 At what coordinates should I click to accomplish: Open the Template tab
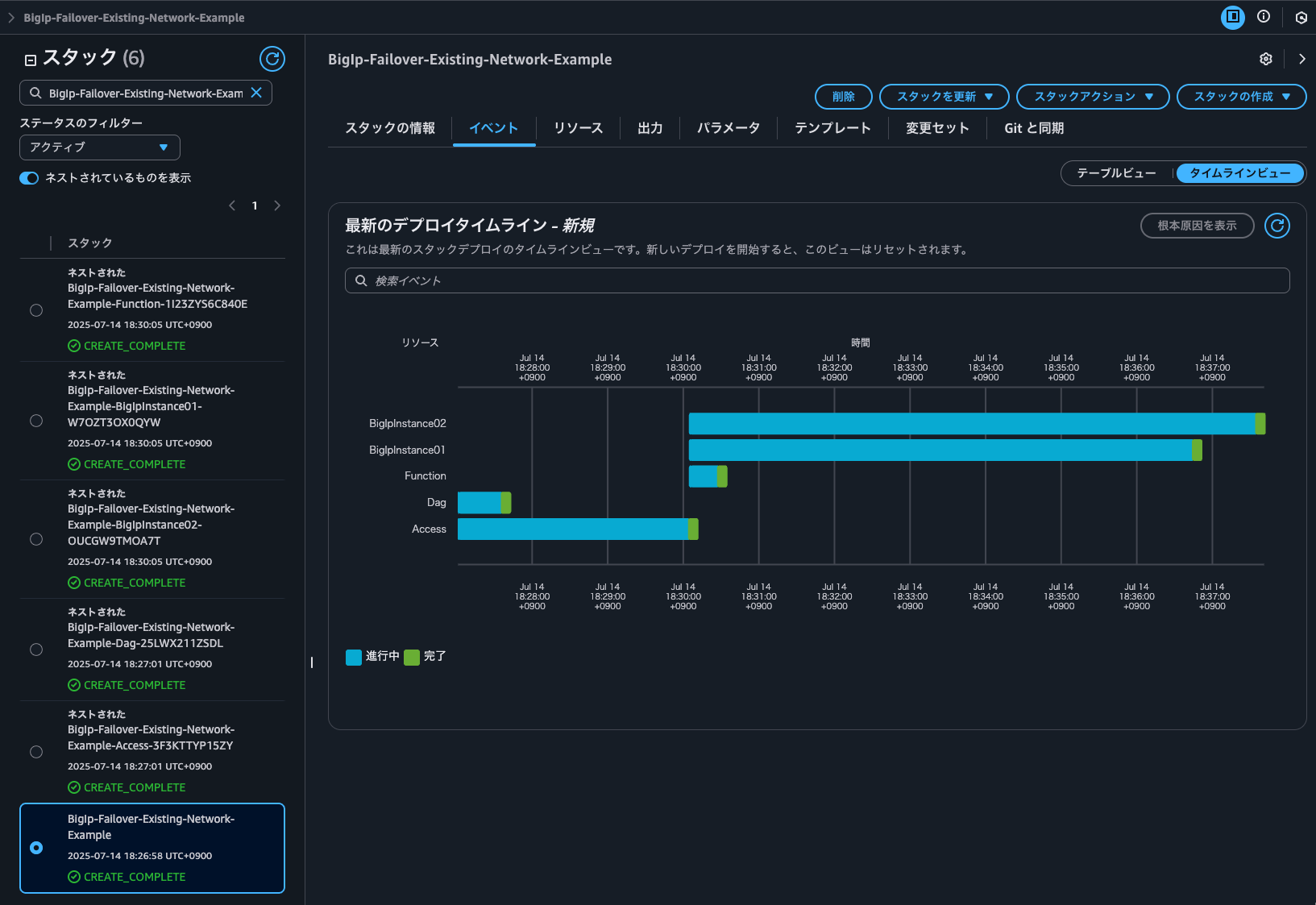[x=832, y=128]
